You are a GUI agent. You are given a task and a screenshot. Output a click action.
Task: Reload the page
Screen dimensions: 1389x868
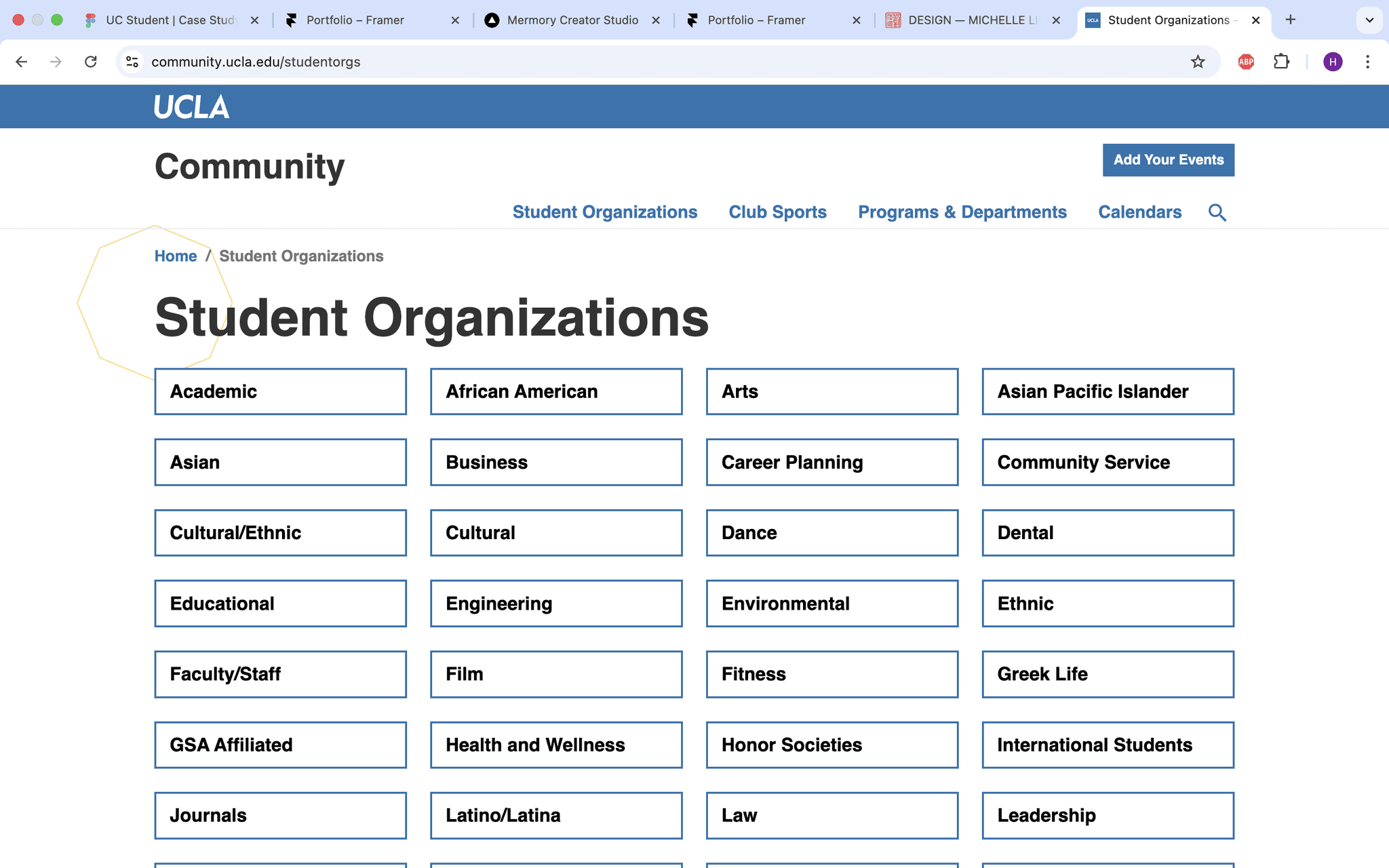90,62
